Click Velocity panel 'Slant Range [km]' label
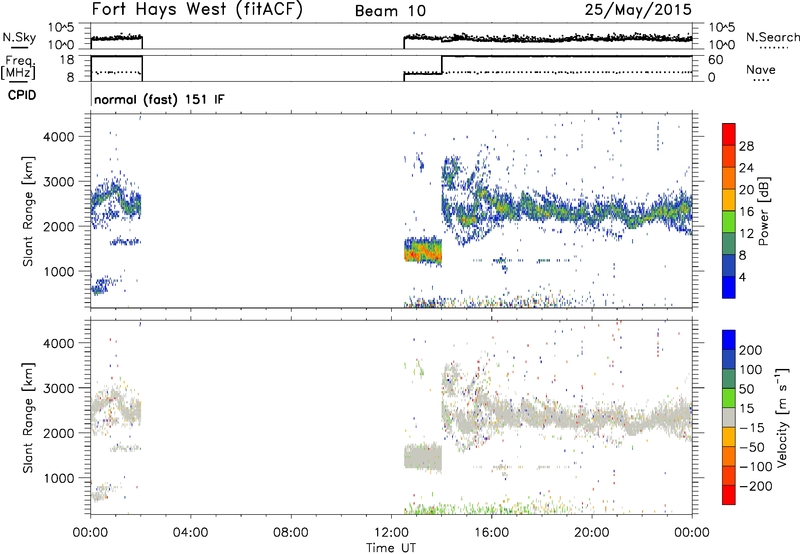Image resolution: width=800 pixels, height=554 pixels. [28, 417]
